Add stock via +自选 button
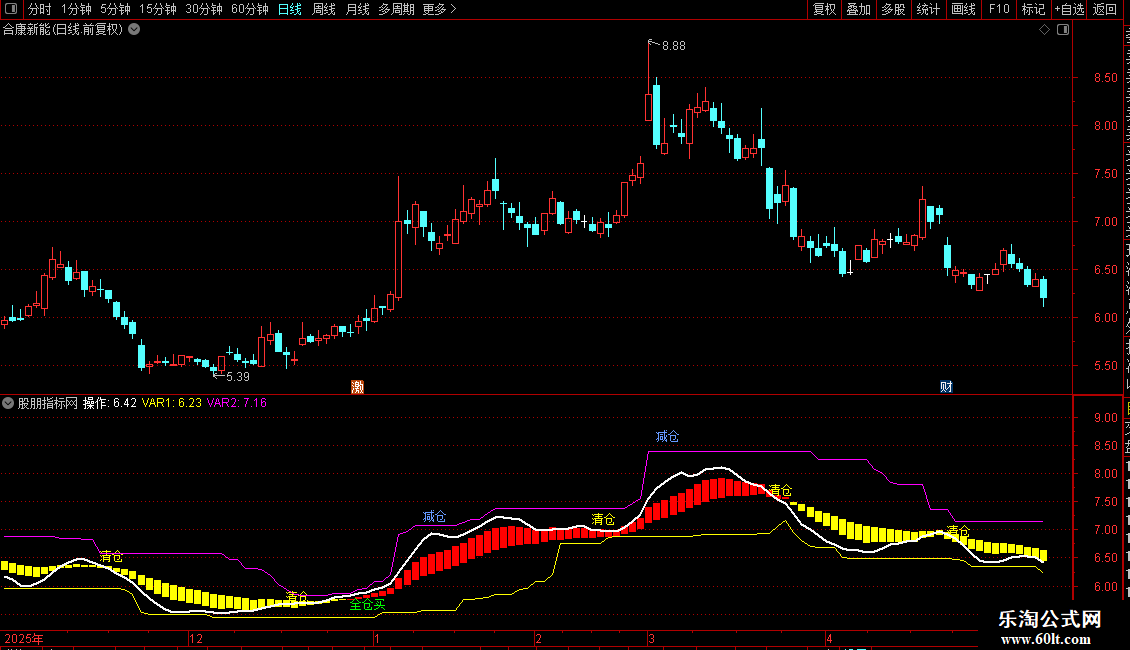1130x650 pixels. 1069,9
